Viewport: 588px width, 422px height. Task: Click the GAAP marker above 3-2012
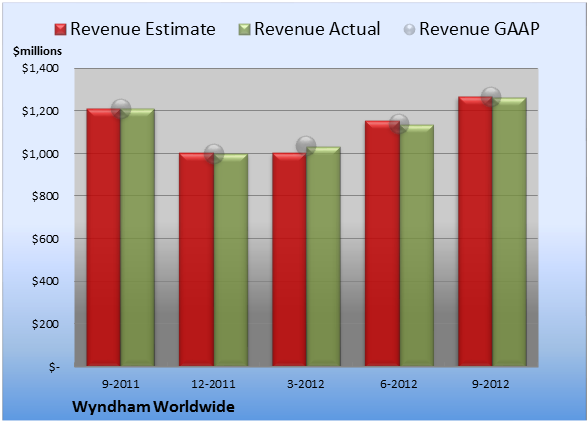(306, 146)
